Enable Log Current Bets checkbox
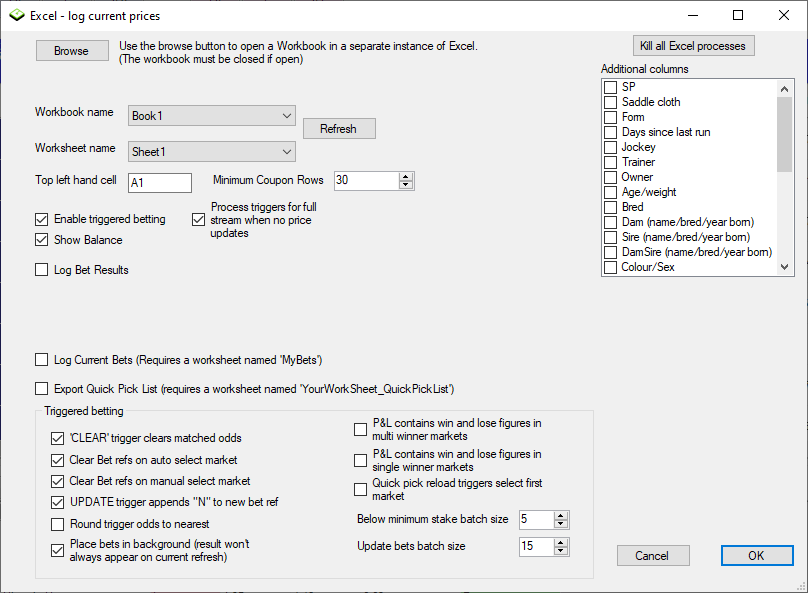This screenshot has width=808, height=593. pos(42,360)
